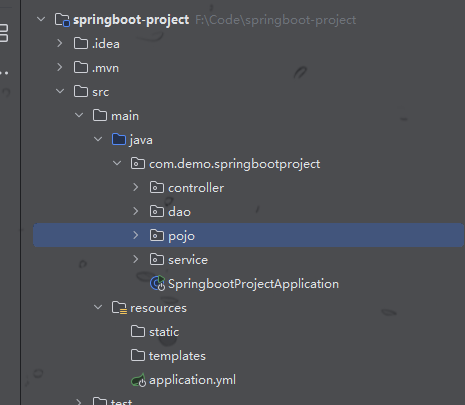Click the more options dots in left toolbar

(x=4, y=73)
